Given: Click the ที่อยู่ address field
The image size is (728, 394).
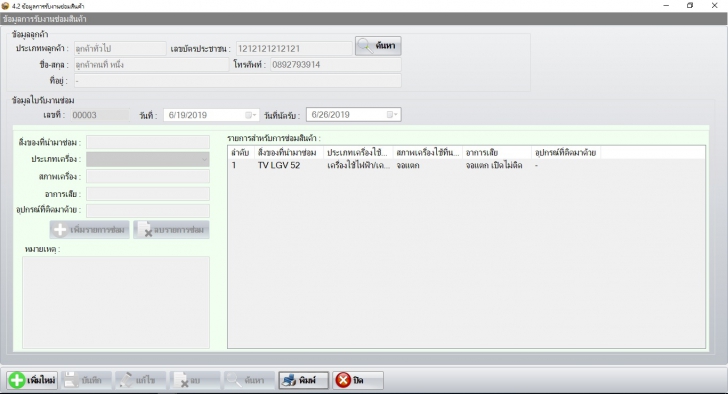Looking at the screenshot, I should click(x=237, y=81).
